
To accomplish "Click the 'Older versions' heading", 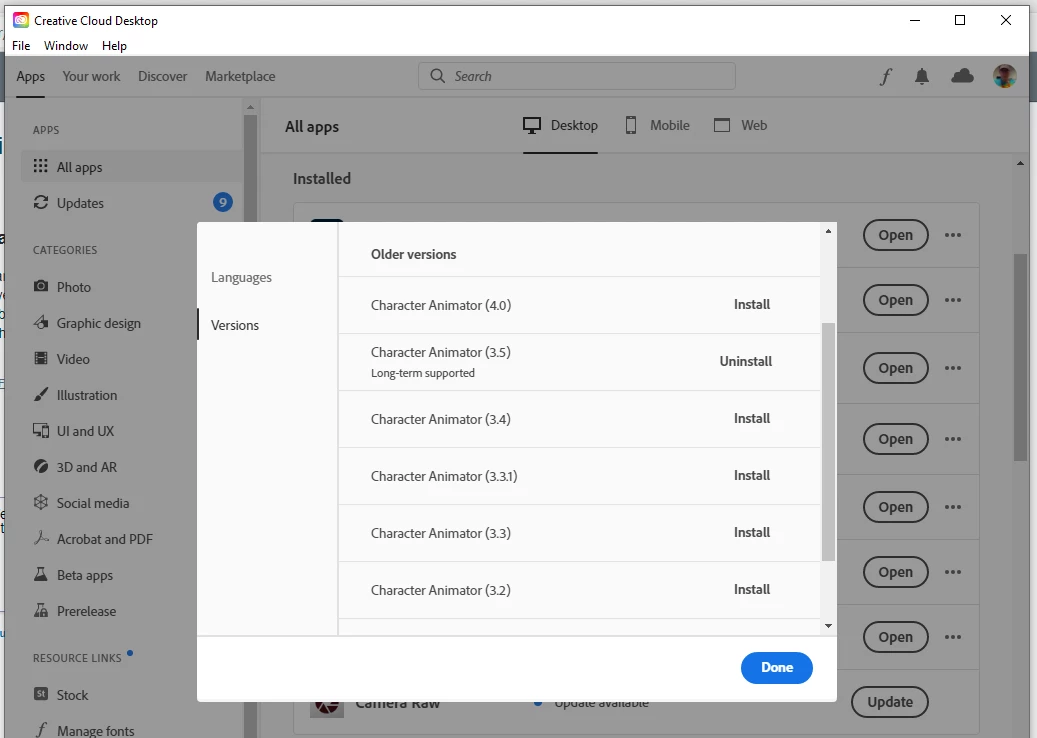I will [413, 254].
